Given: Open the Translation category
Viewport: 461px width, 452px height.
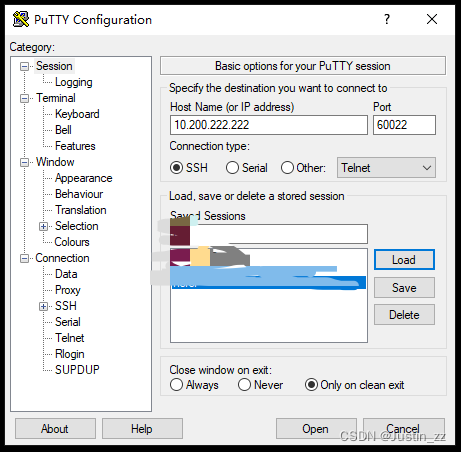Looking at the screenshot, I should [81, 210].
